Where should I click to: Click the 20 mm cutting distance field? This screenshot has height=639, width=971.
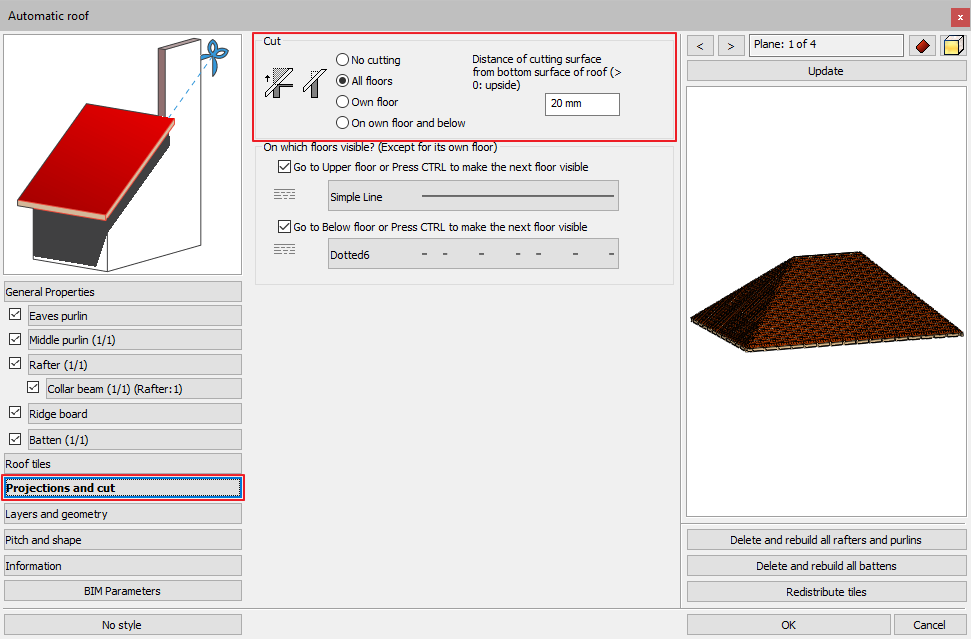tap(582, 104)
